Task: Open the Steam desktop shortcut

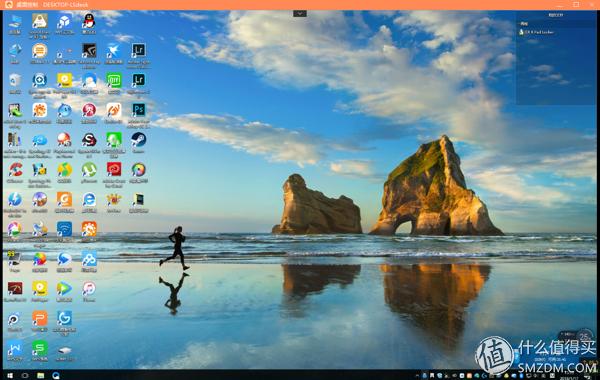Action: click(138, 142)
